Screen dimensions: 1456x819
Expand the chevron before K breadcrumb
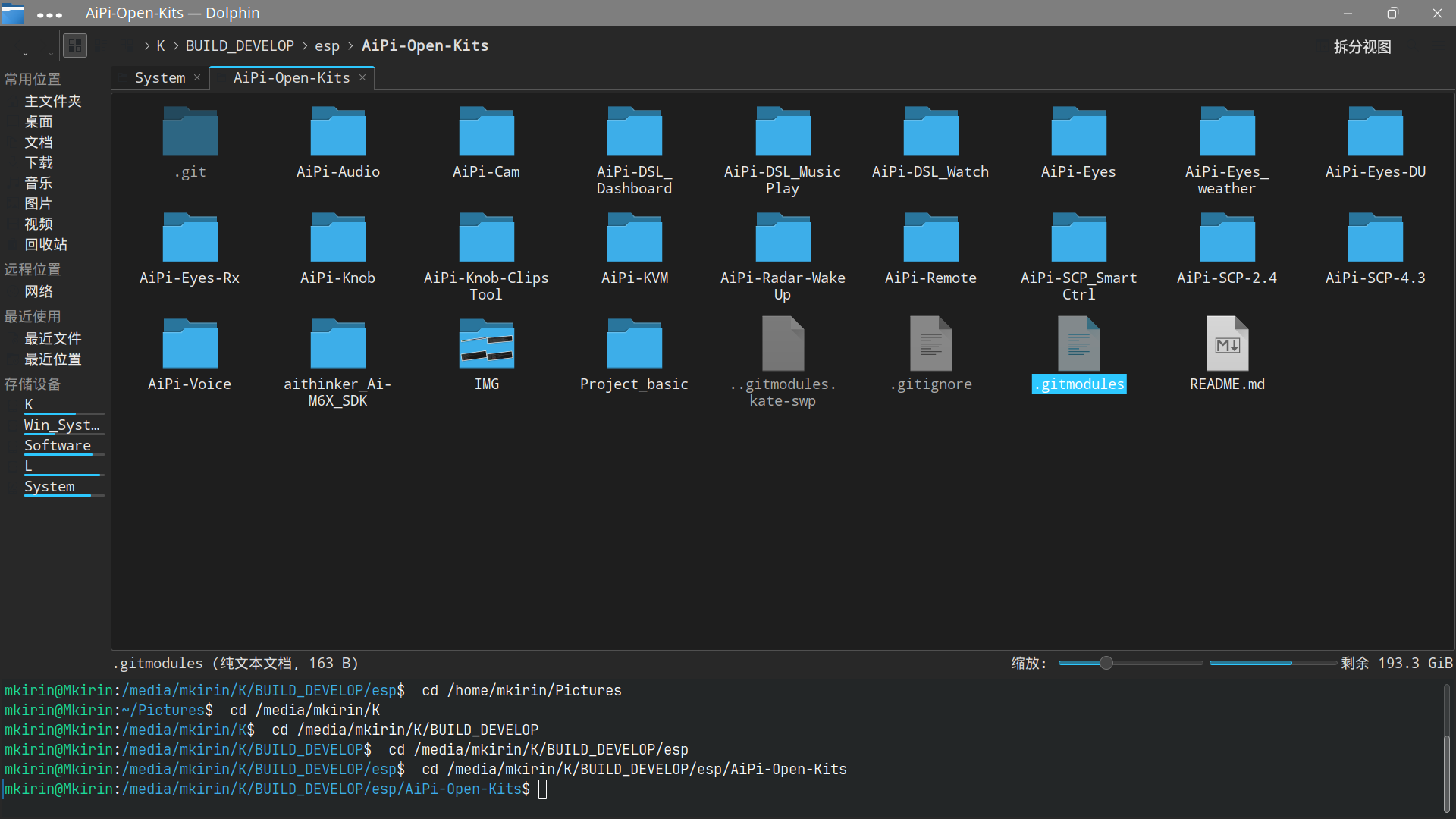tap(147, 45)
